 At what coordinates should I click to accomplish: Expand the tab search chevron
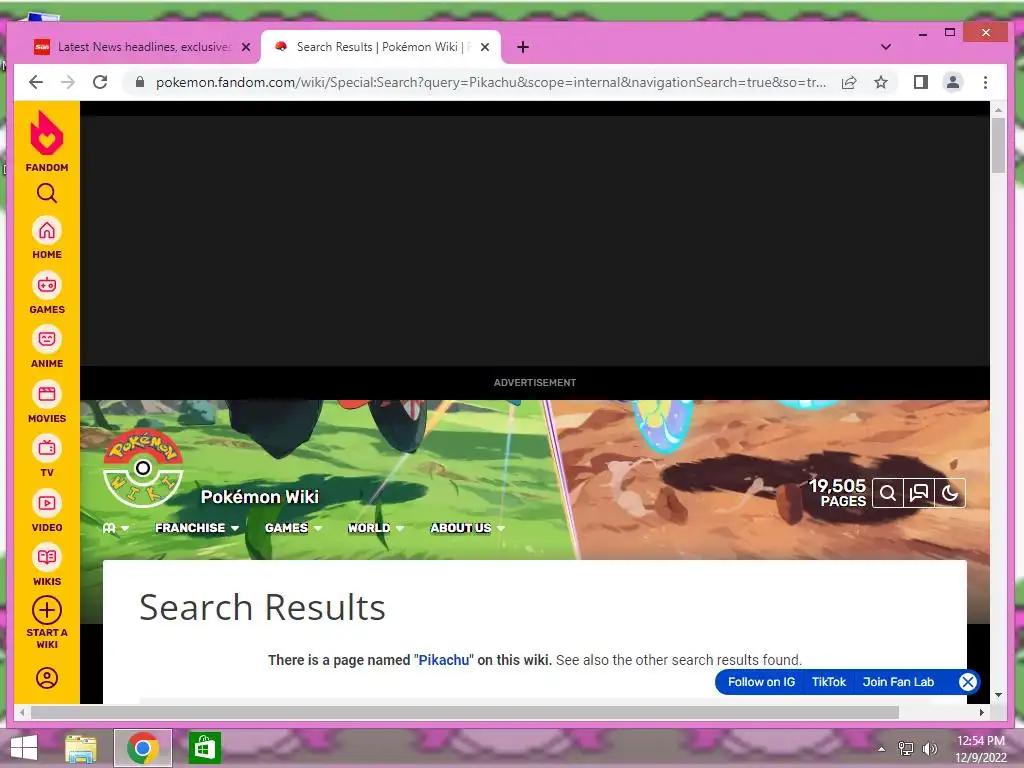886,47
